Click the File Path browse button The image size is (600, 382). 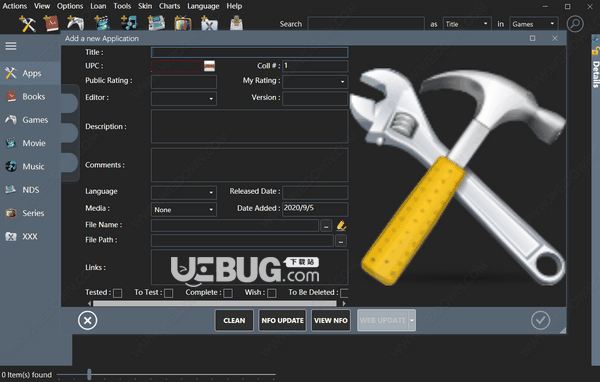(341, 241)
